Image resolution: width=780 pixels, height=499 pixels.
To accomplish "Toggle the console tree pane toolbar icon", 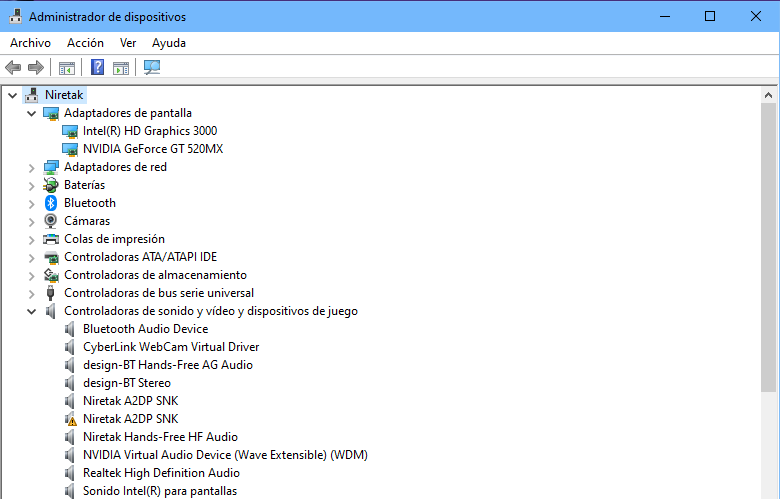I will click(x=67, y=68).
